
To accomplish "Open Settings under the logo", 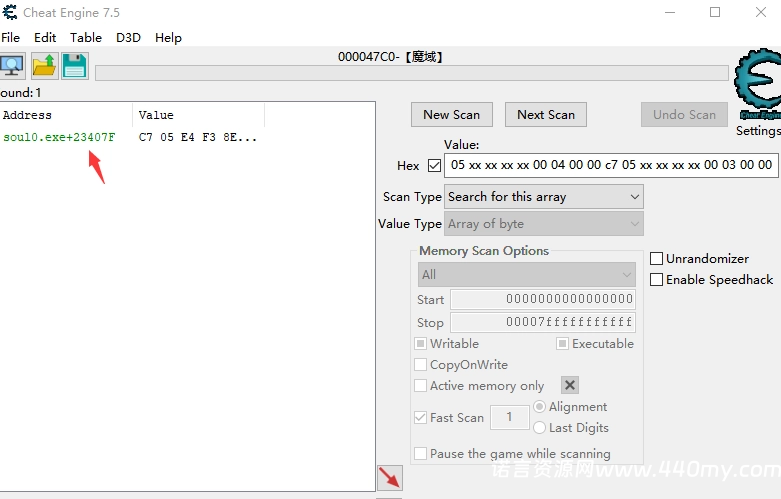I will pos(758,130).
